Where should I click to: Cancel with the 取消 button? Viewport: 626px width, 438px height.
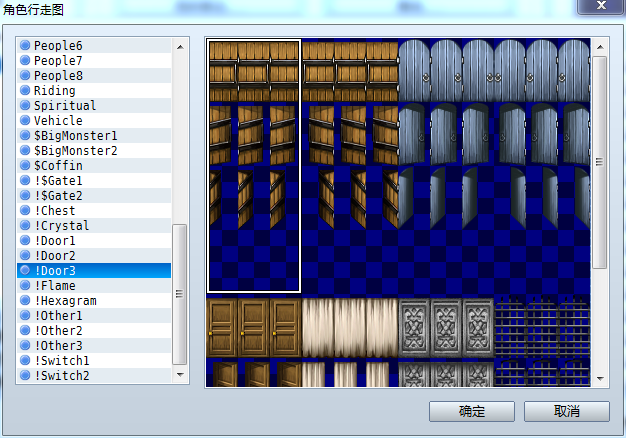[x=567, y=411]
